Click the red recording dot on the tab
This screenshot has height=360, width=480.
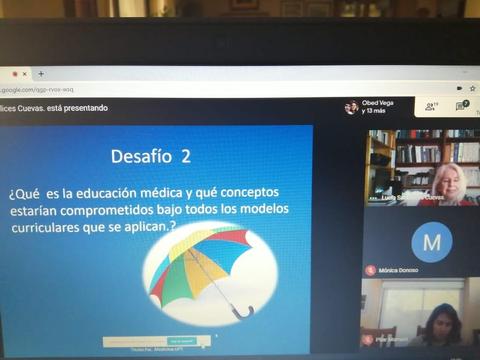(x=15, y=74)
